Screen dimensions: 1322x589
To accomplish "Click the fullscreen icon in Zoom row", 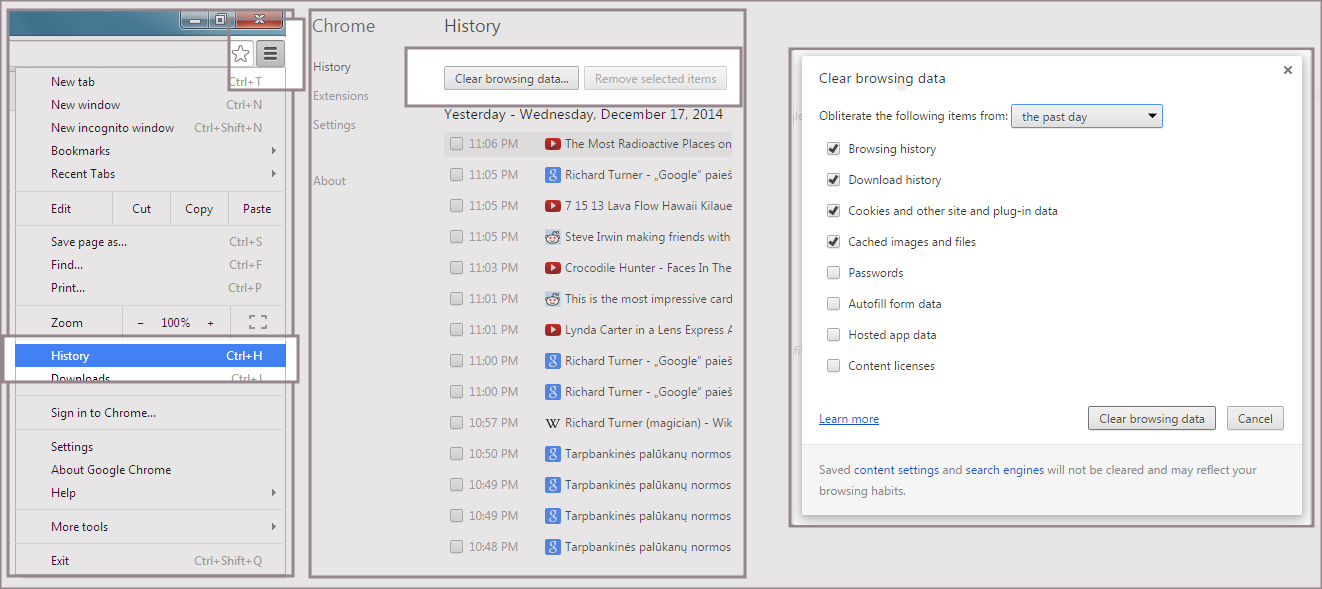I will click(257, 322).
